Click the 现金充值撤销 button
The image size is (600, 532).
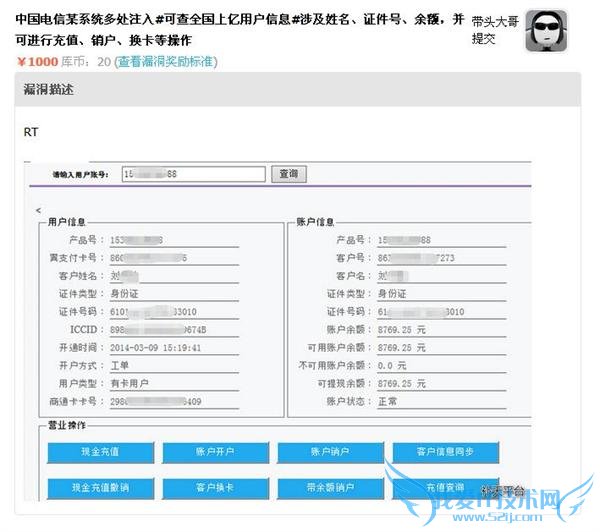(101, 488)
